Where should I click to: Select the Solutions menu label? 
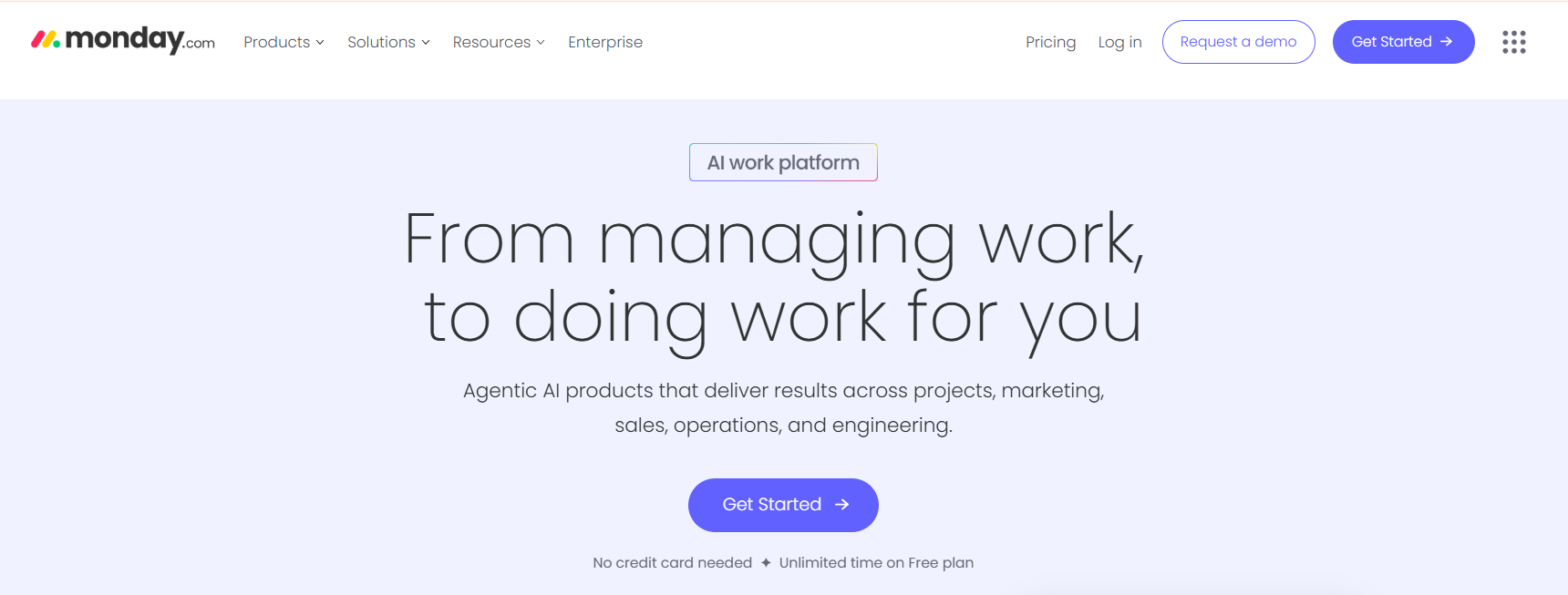tap(381, 43)
